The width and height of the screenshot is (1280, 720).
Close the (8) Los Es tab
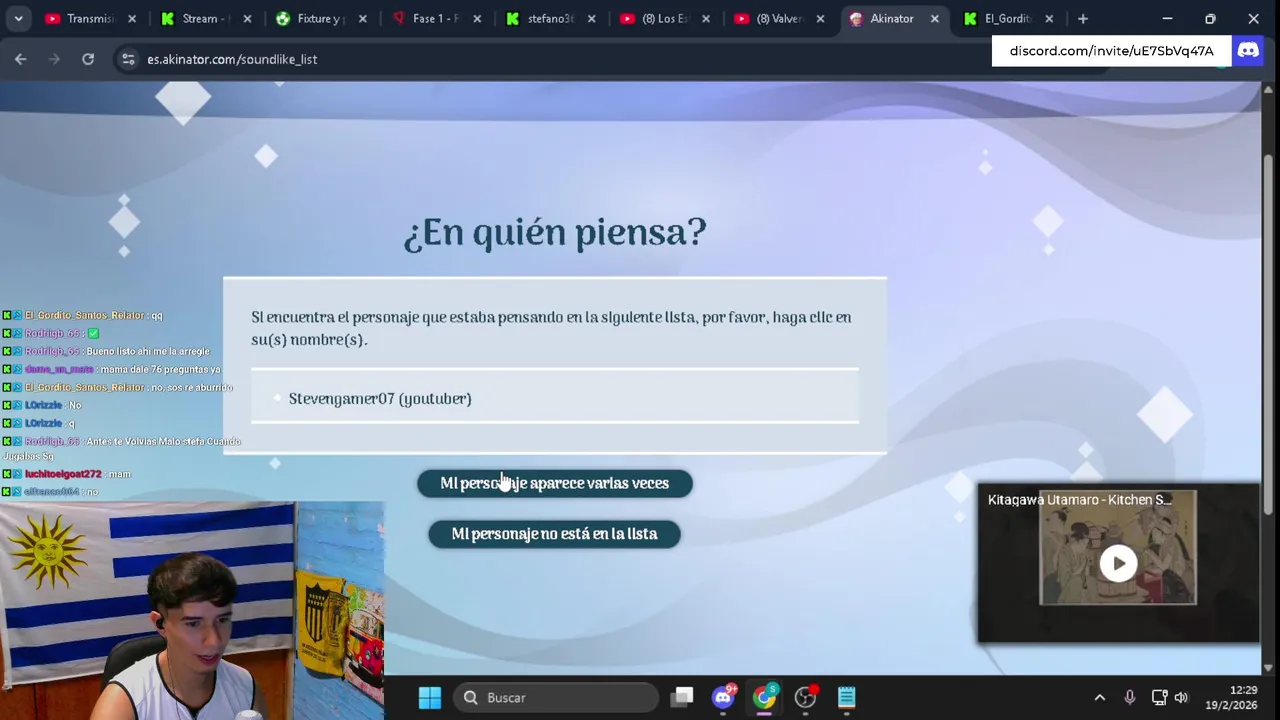tap(707, 18)
